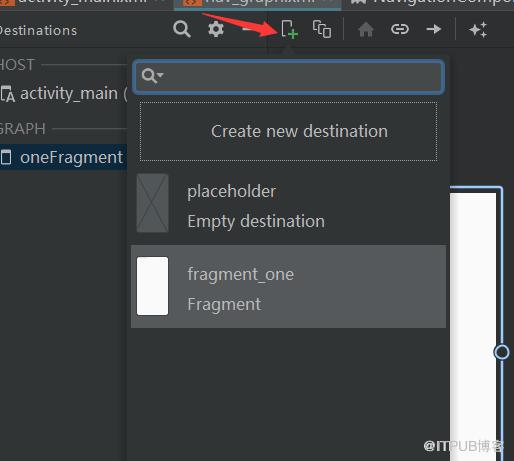The image size is (514, 461).
Task: Click the placeholder crossed thumbnail
Action: [x=152, y=203]
